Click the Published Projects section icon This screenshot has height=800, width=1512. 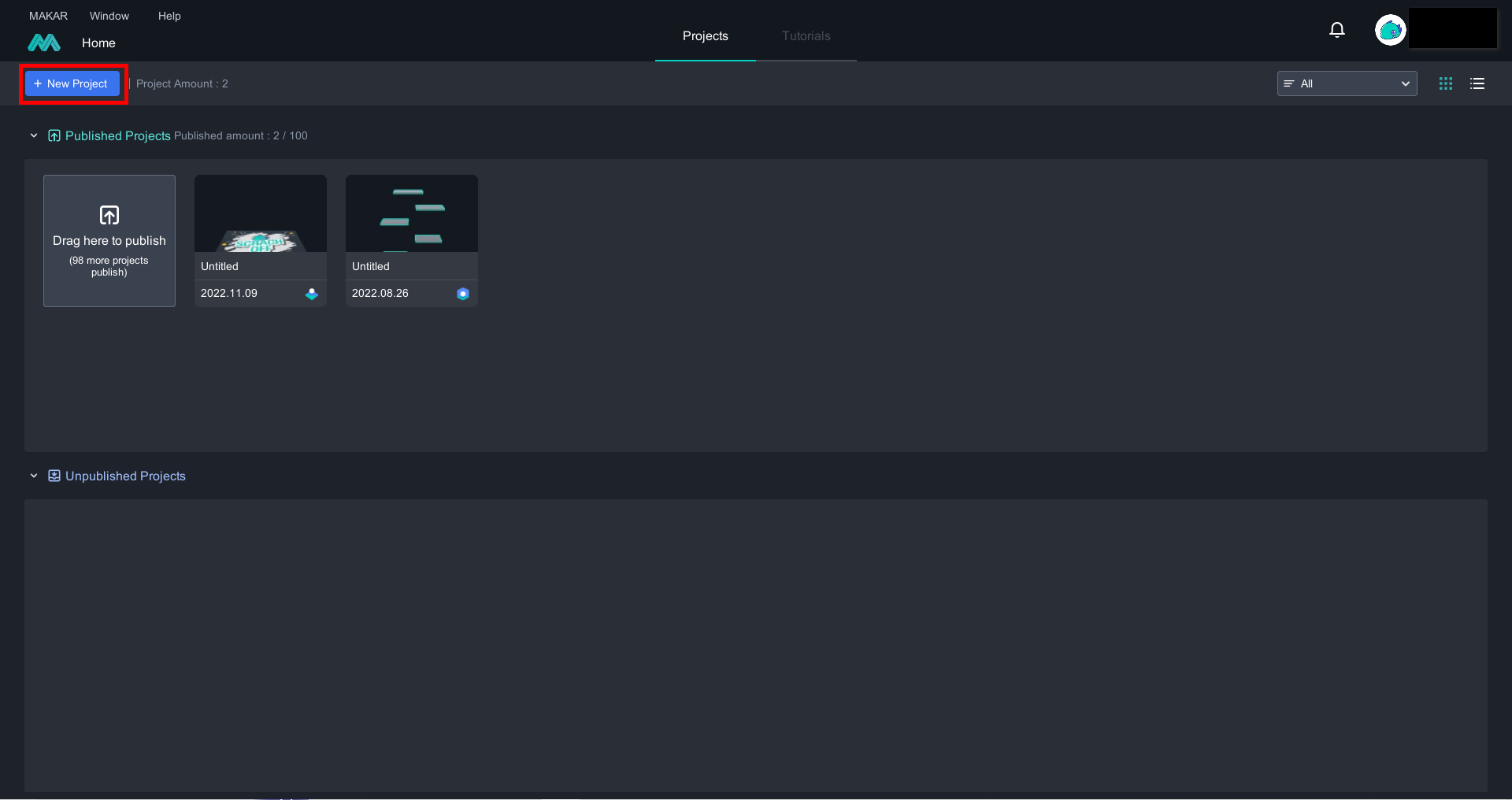54,136
